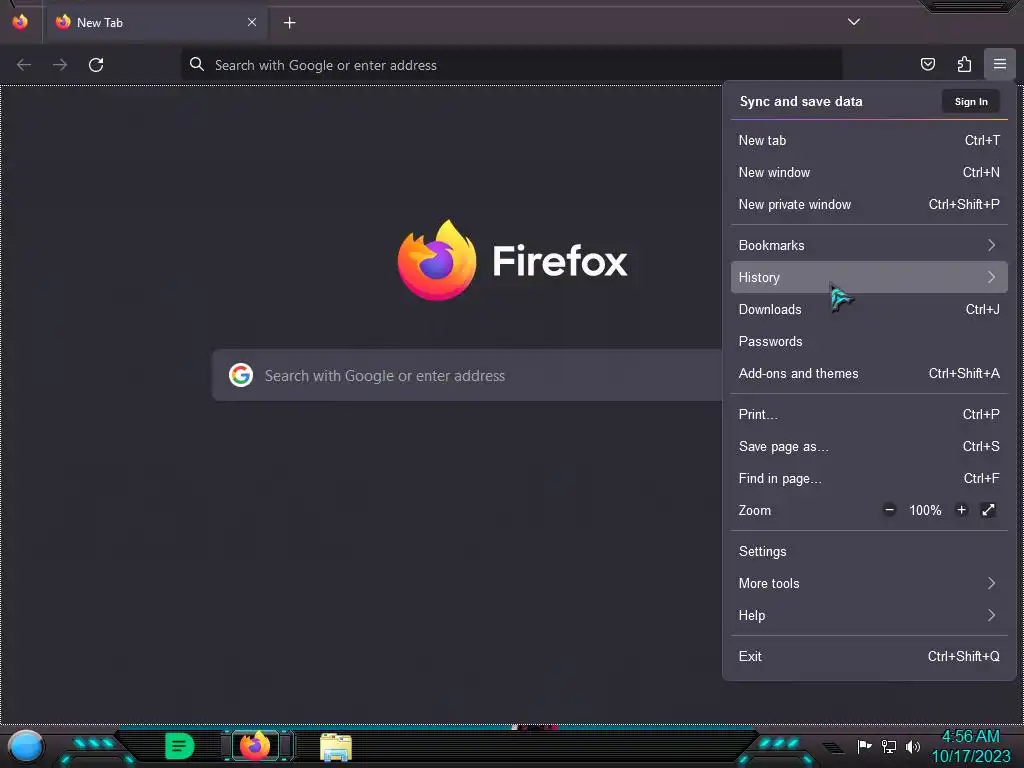Go back one page arrow

point(24,65)
